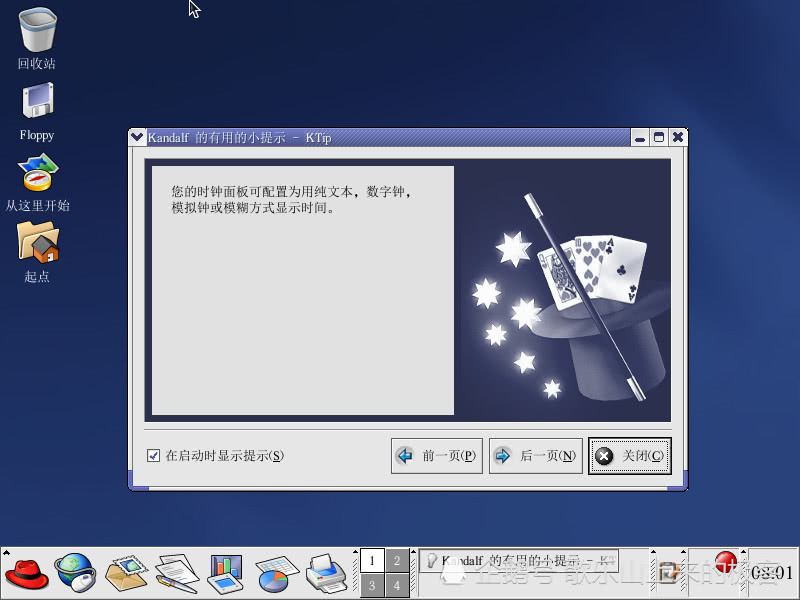
Task: Switch to virtual desktop 2
Action: tap(397, 561)
